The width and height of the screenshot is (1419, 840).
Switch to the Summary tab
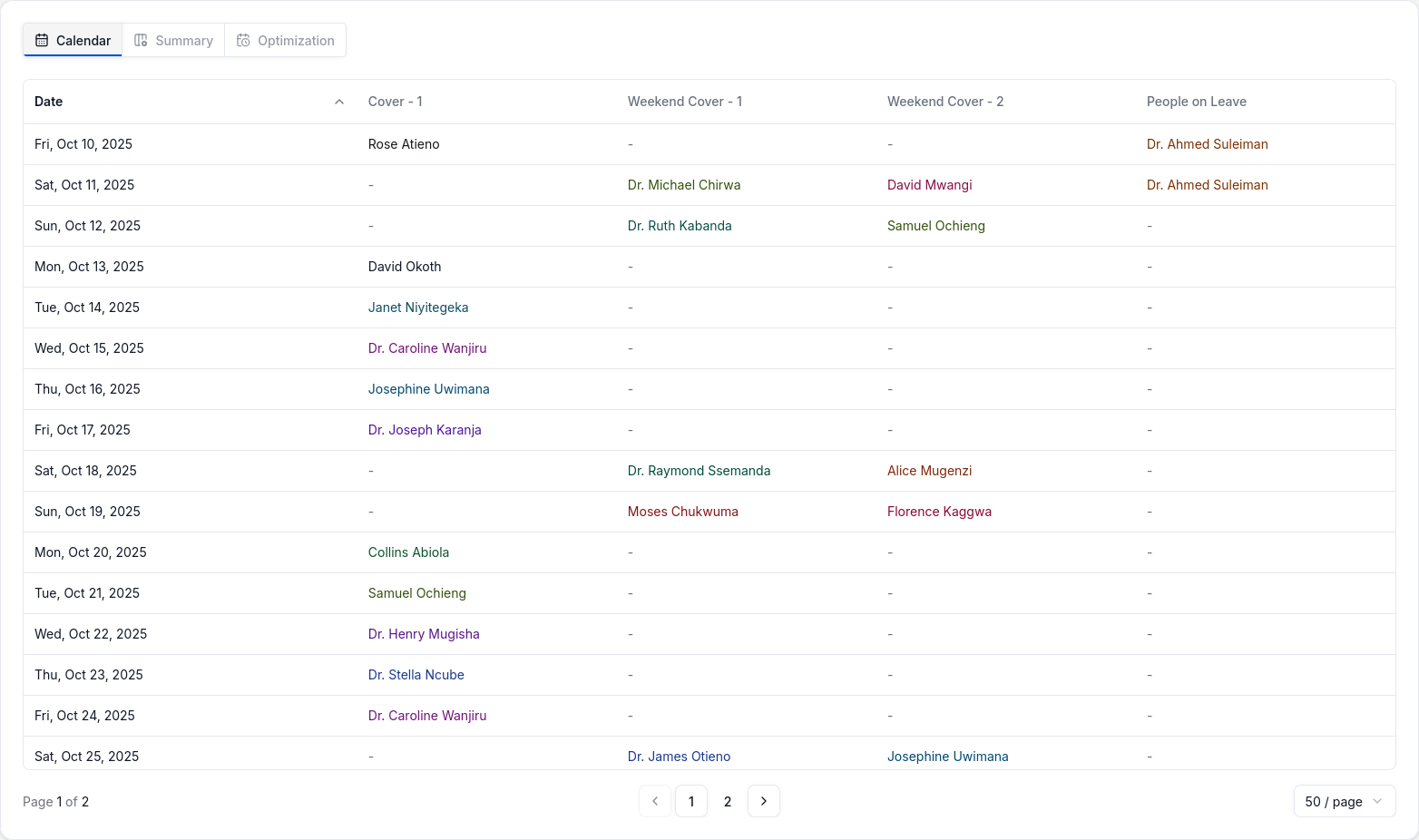tap(174, 40)
